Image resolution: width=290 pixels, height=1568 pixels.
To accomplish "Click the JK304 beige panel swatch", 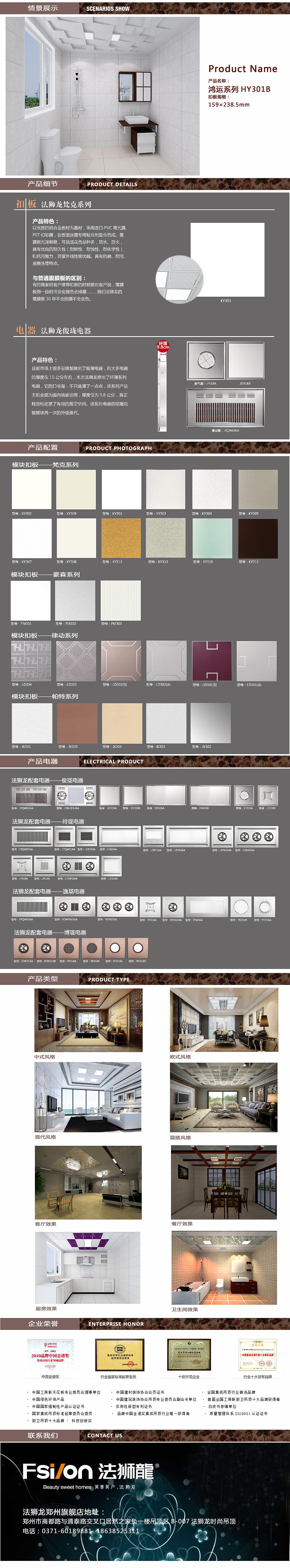I will click(122, 724).
